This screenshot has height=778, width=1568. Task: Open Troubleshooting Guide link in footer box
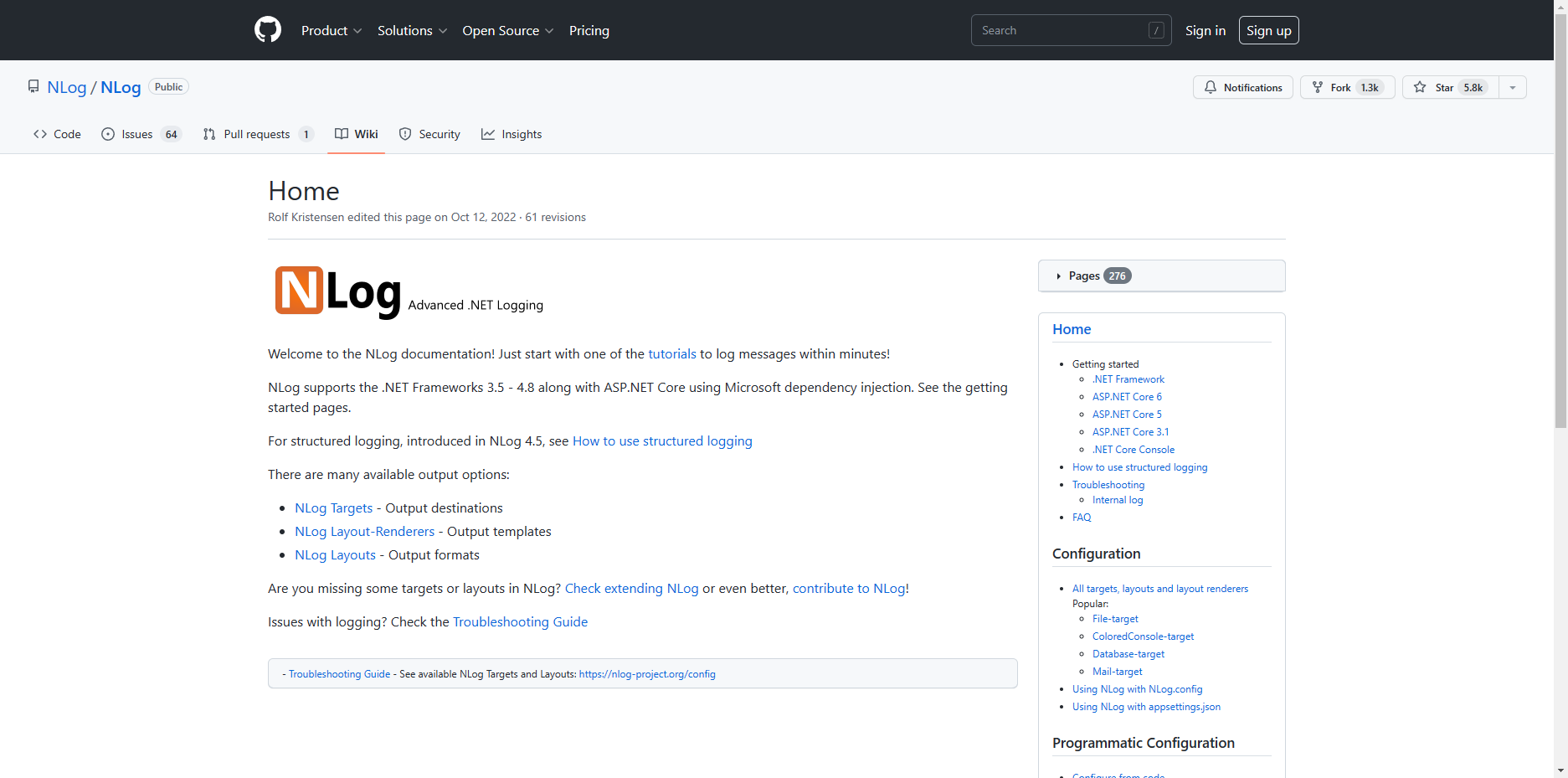(339, 673)
